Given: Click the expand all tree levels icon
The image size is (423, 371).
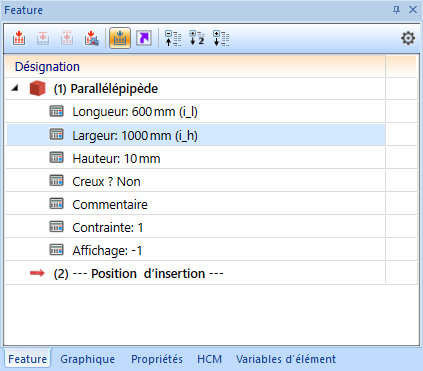Looking at the screenshot, I should point(221,38).
